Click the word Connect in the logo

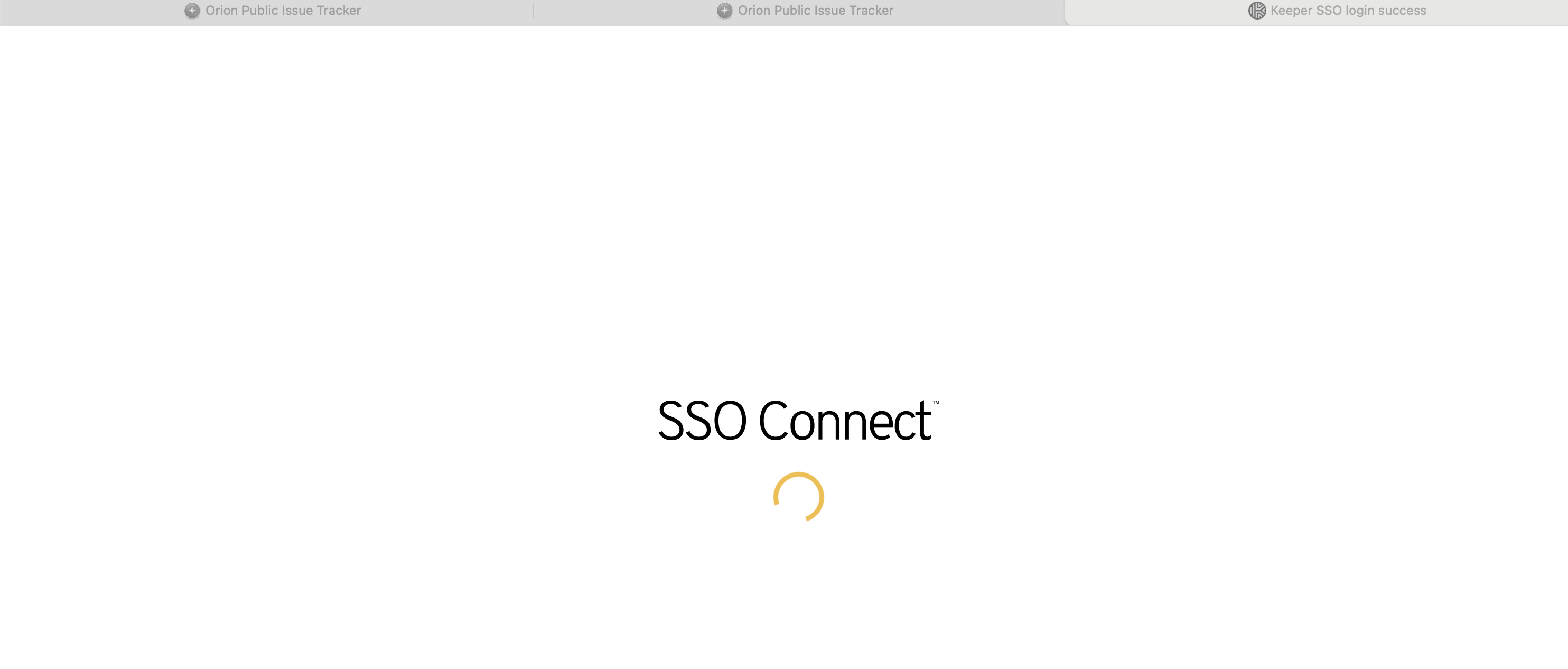tap(845, 421)
